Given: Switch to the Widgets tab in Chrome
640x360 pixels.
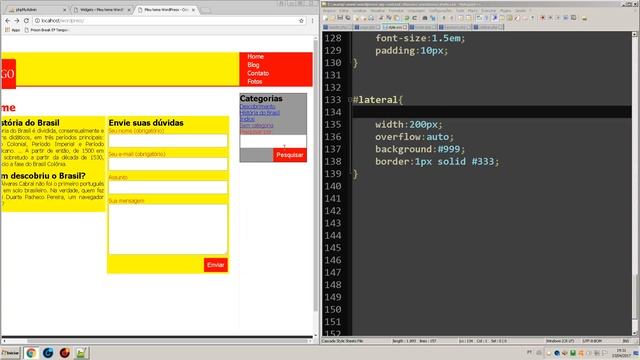Looking at the screenshot, I should point(101,9).
